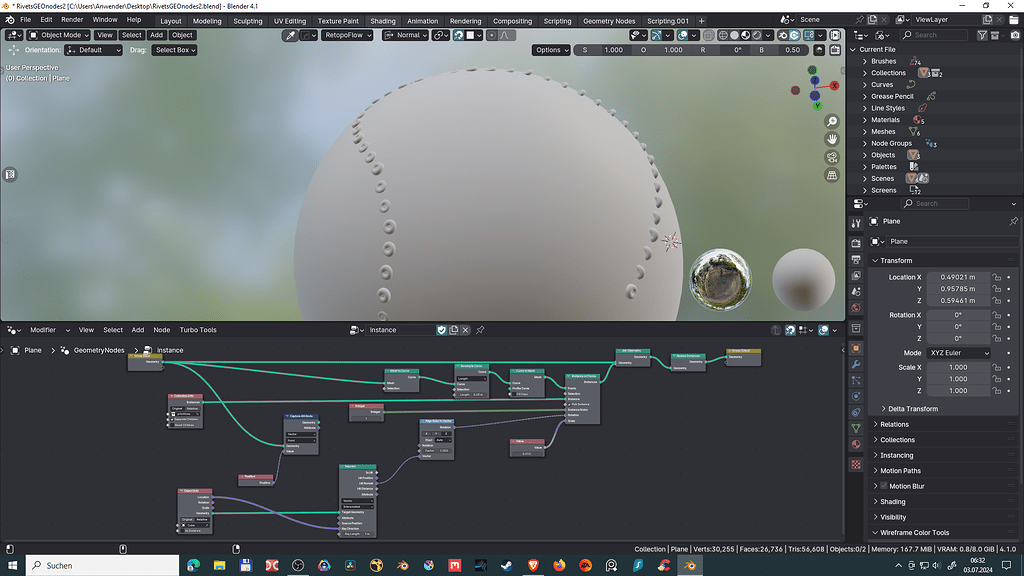The height and width of the screenshot is (576, 1024).
Task: Expand the Node Groups entry in outliner
Action: pyautogui.click(x=865, y=143)
